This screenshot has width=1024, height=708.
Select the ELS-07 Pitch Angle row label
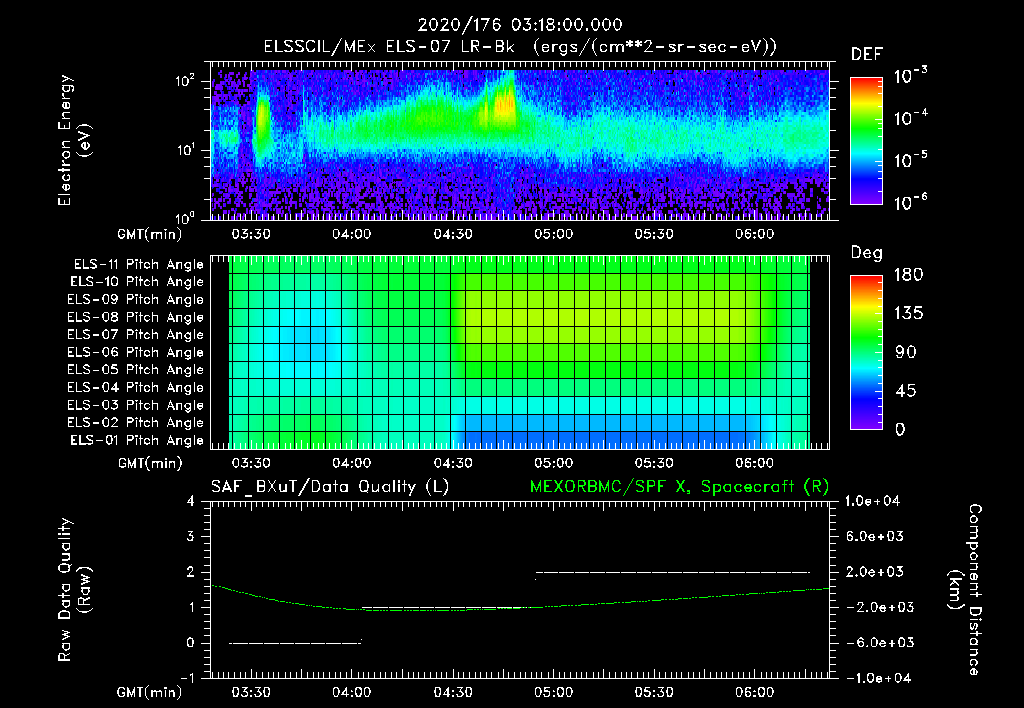pos(136,334)
